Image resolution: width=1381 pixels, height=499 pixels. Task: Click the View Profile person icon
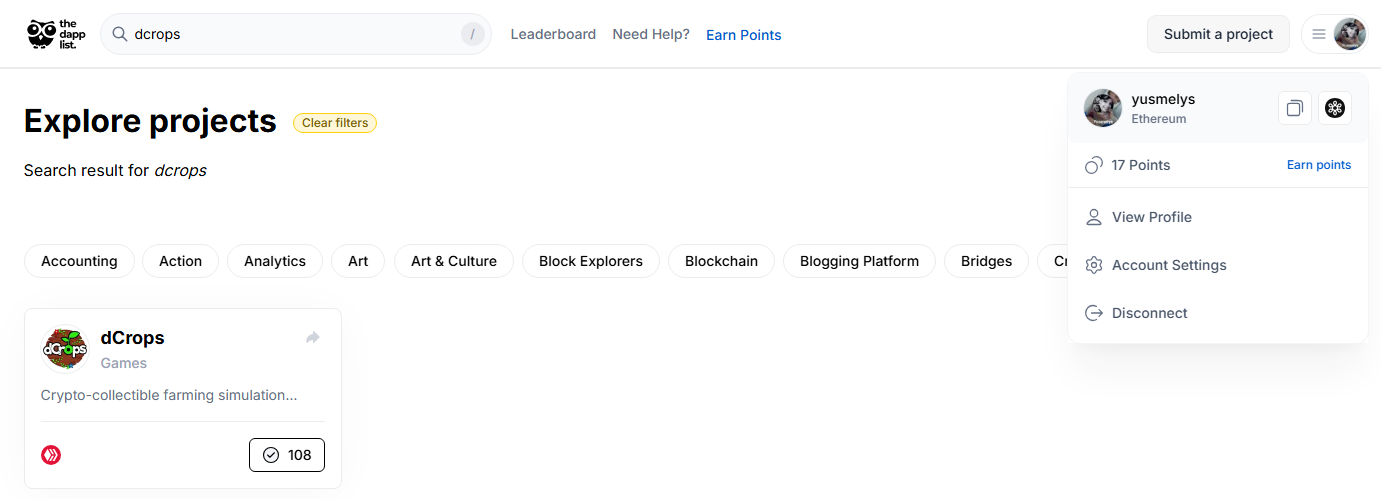tap(1094, 217)
